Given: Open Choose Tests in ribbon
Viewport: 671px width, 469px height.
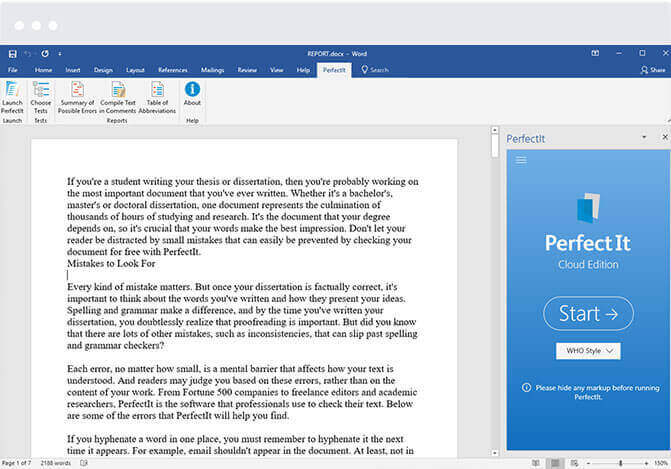Looking at the screenshot, I should (41, 98).
